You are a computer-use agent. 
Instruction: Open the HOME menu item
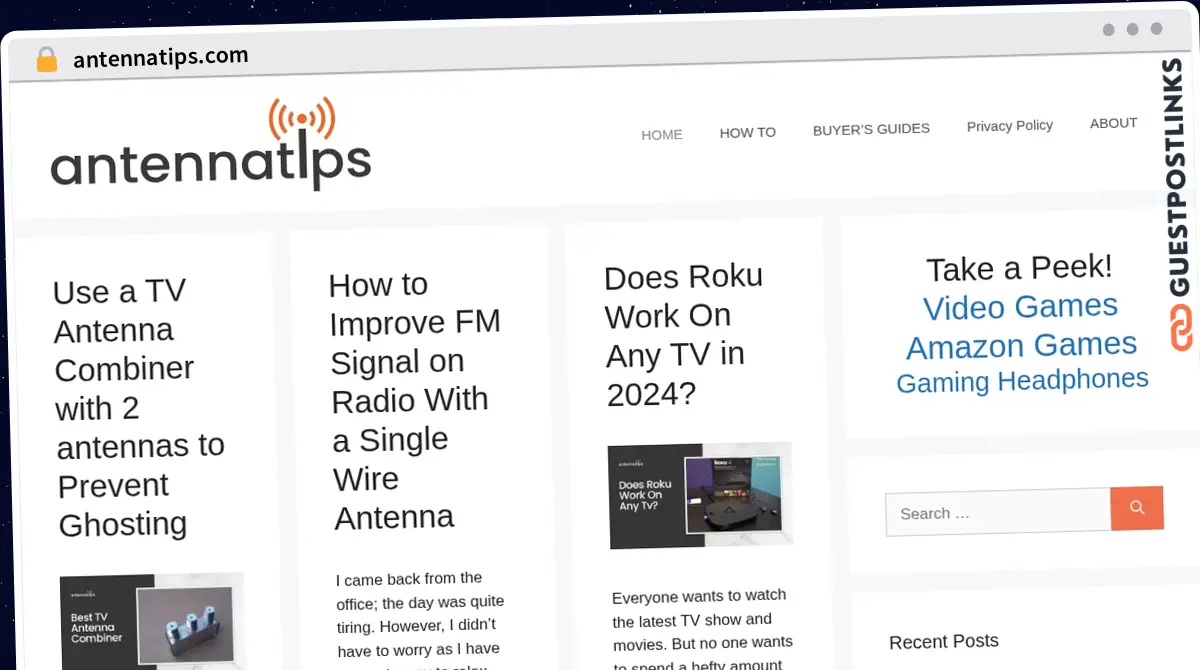coord(662,134)
